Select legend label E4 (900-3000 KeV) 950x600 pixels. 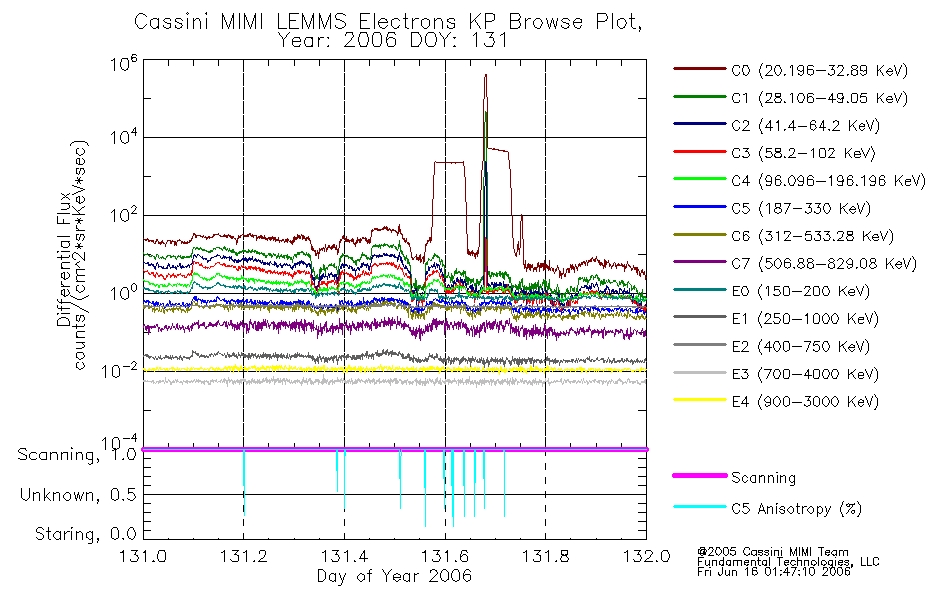805,402
